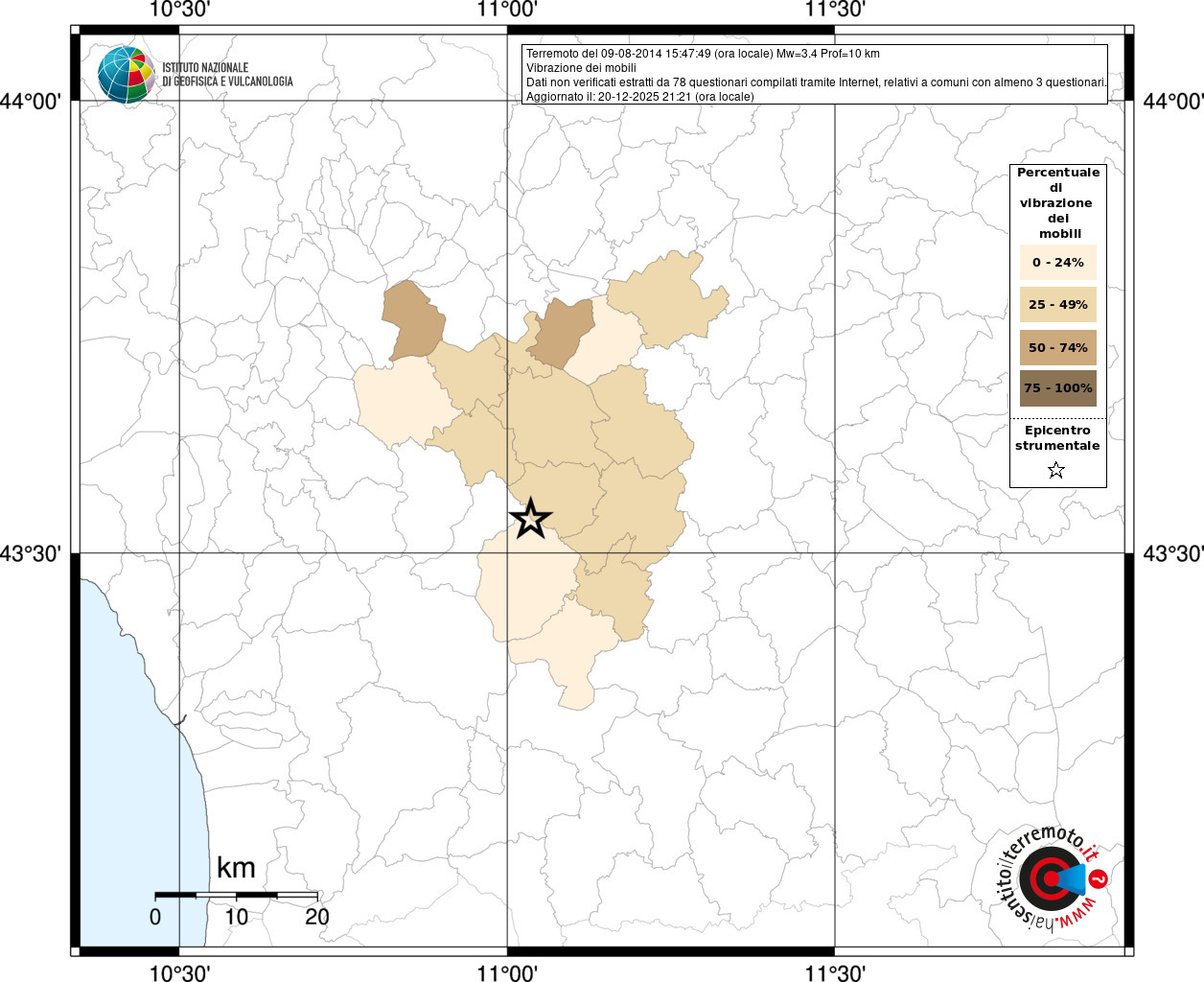
Task: Select the 75 - 100% legend swatch
Action: click(x=1057, y=388)
